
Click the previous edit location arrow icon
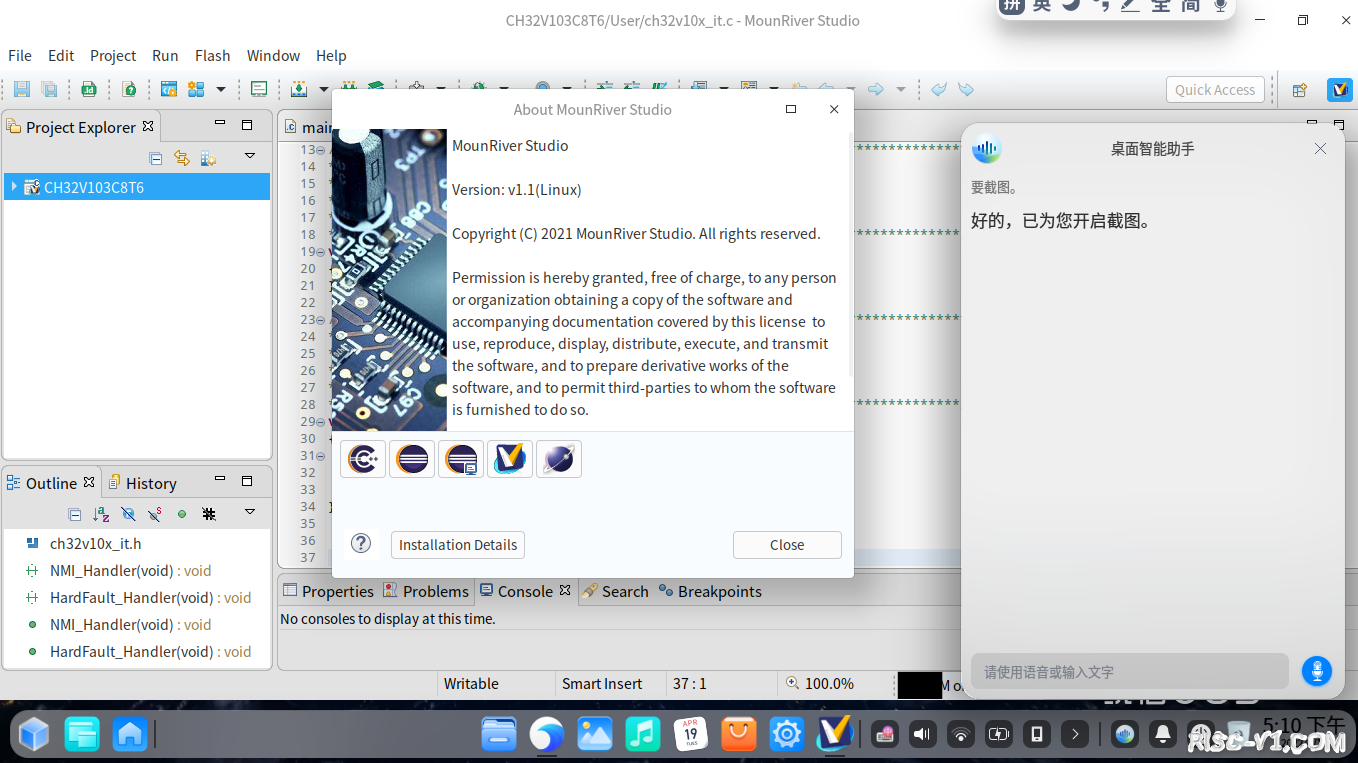pyautogui.click(x=939, y=89)
